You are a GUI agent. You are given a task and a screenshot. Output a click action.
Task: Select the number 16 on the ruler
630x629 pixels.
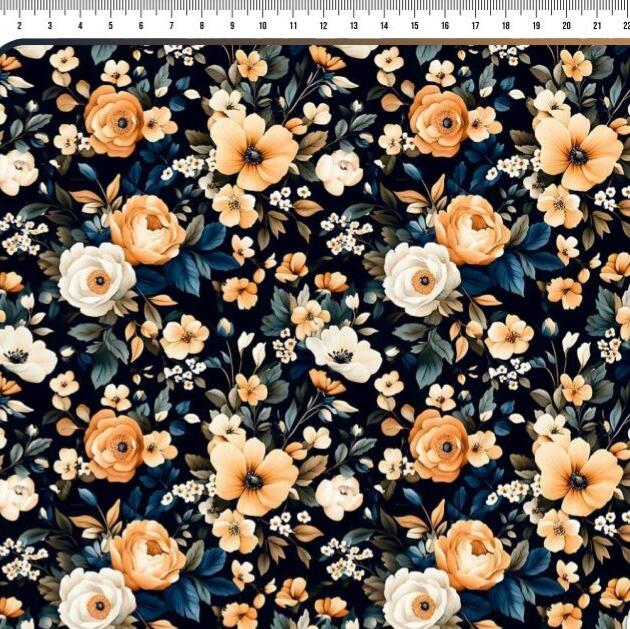point(445,26)
